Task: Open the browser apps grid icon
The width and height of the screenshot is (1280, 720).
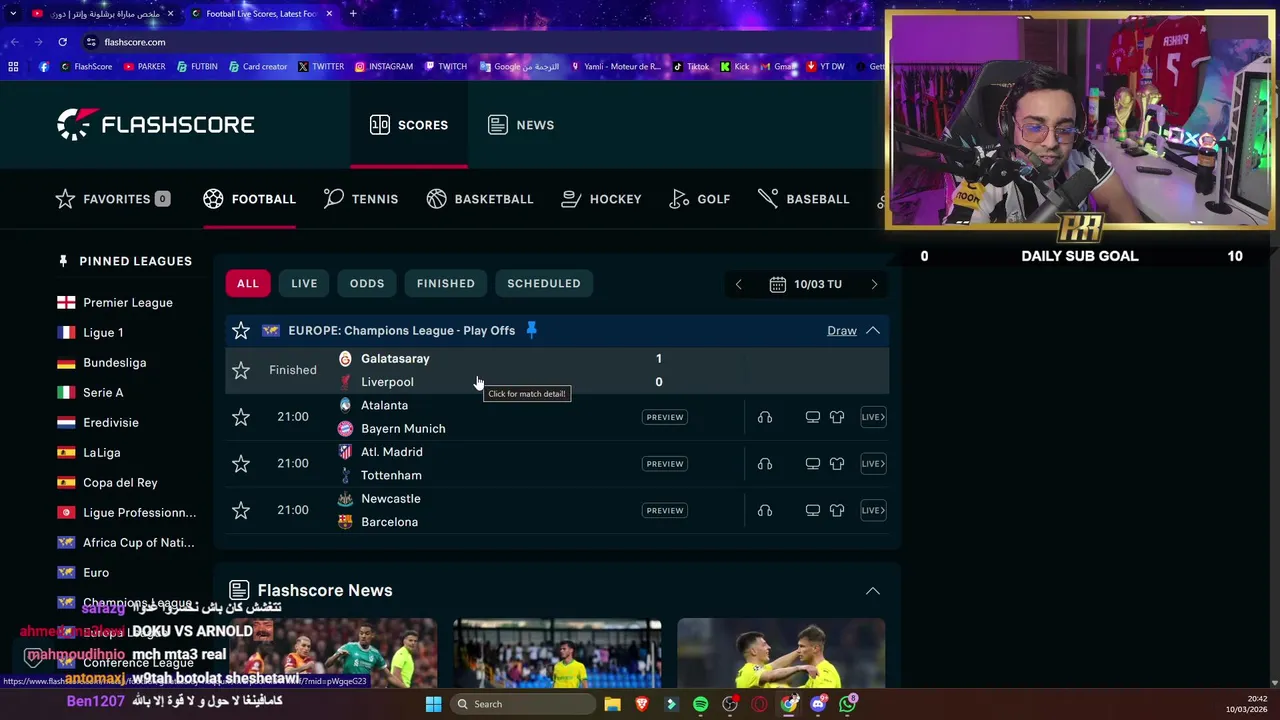Action: click(x=13, y=67)
